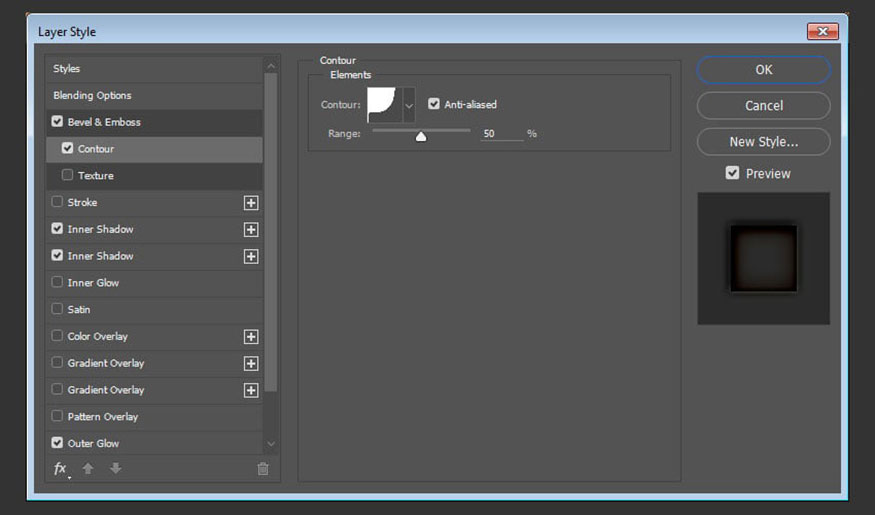Enable the Color Overlay checkbox
The width and height of the screenshot is (875, 515).
pos(57,335)
